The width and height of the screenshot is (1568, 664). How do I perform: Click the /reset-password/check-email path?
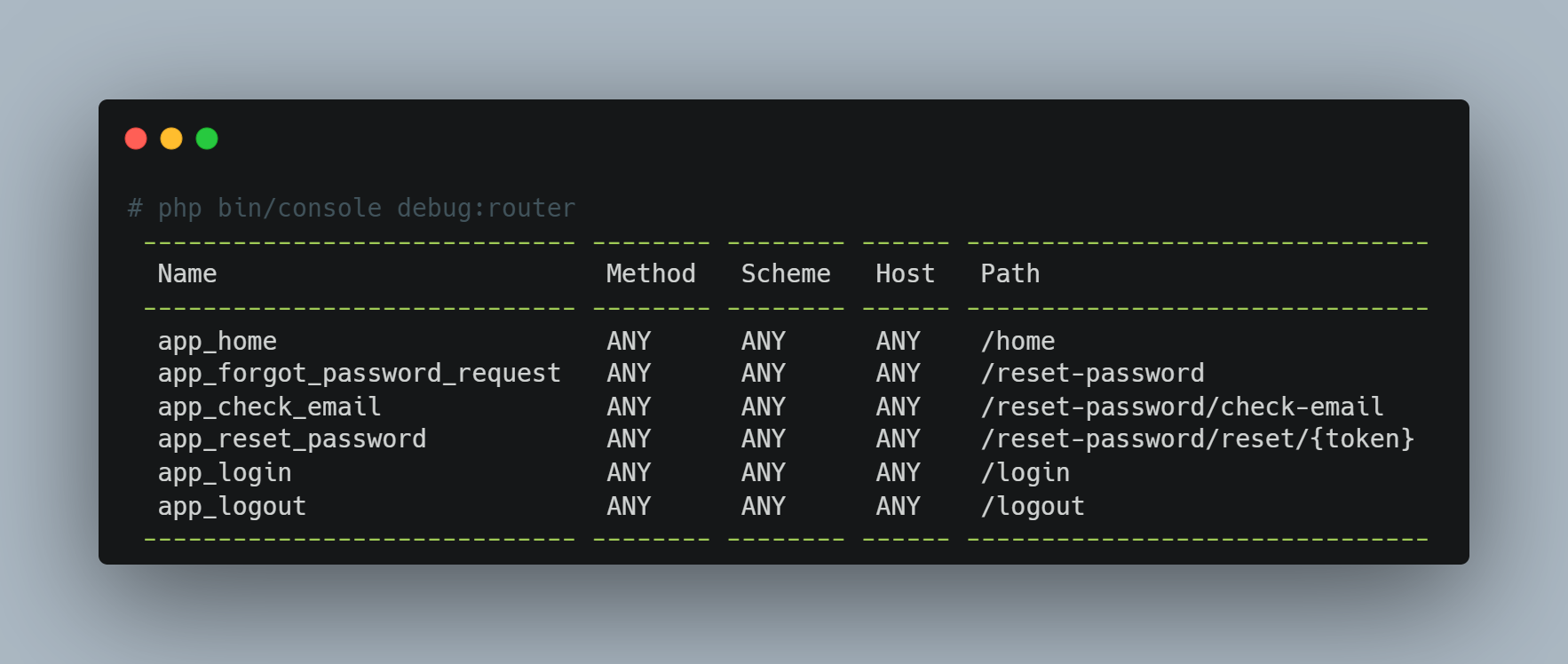(1182, 407)
